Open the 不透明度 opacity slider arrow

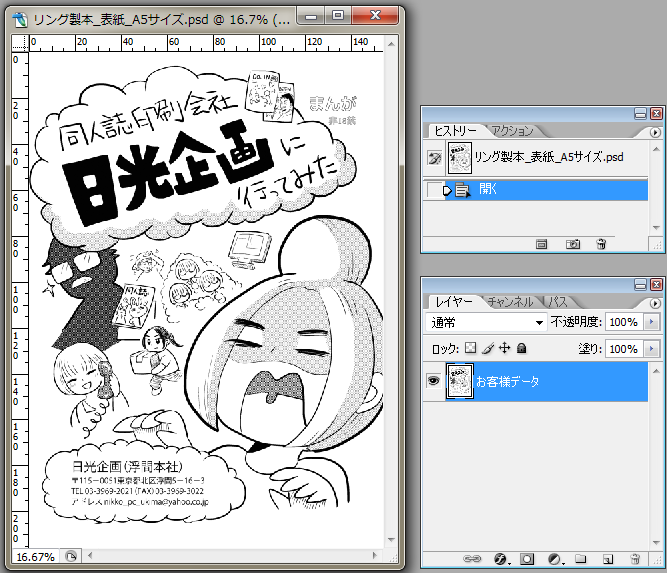click(651, 322)
